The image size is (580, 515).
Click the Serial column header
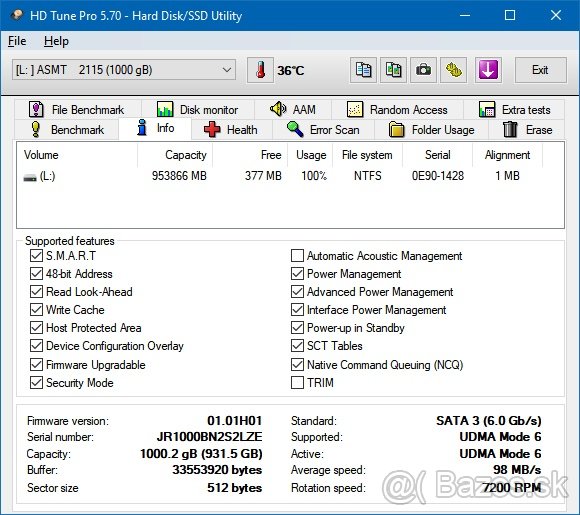click(x=438, y=155)
